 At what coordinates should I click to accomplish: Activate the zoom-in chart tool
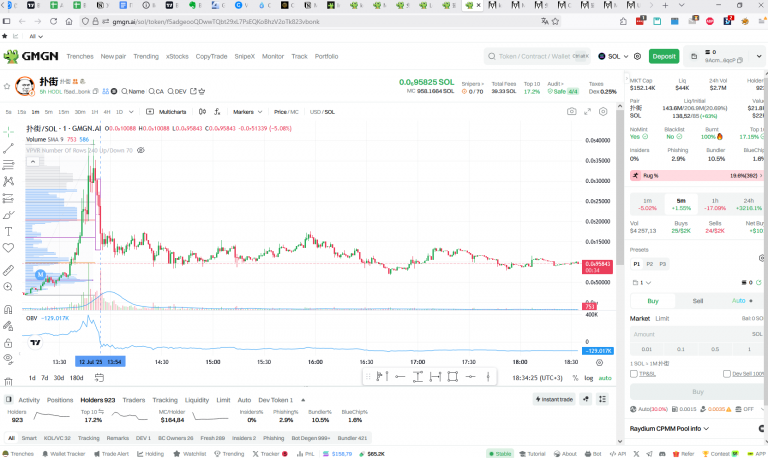pyautogui.click(x=8, y=287)
